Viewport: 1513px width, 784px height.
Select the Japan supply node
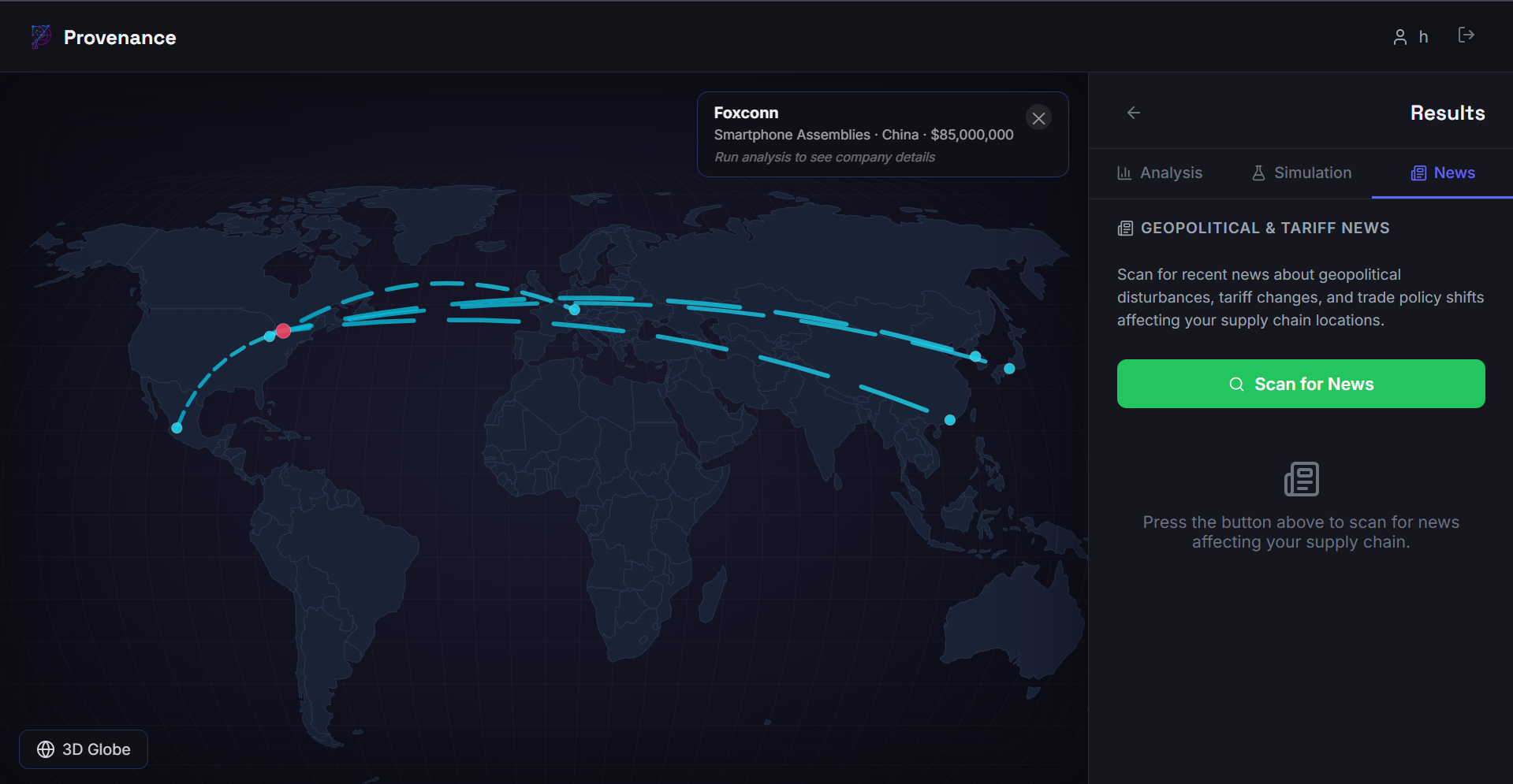pos(1009,368)
